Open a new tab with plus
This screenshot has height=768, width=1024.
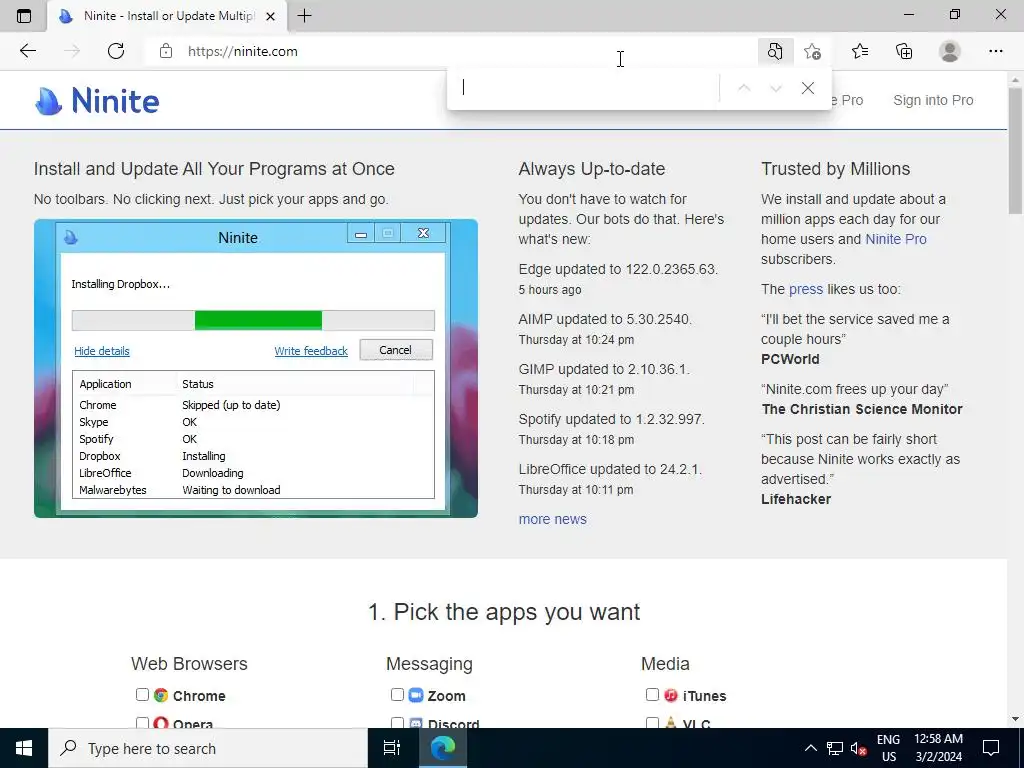click(x=304, y=16)
